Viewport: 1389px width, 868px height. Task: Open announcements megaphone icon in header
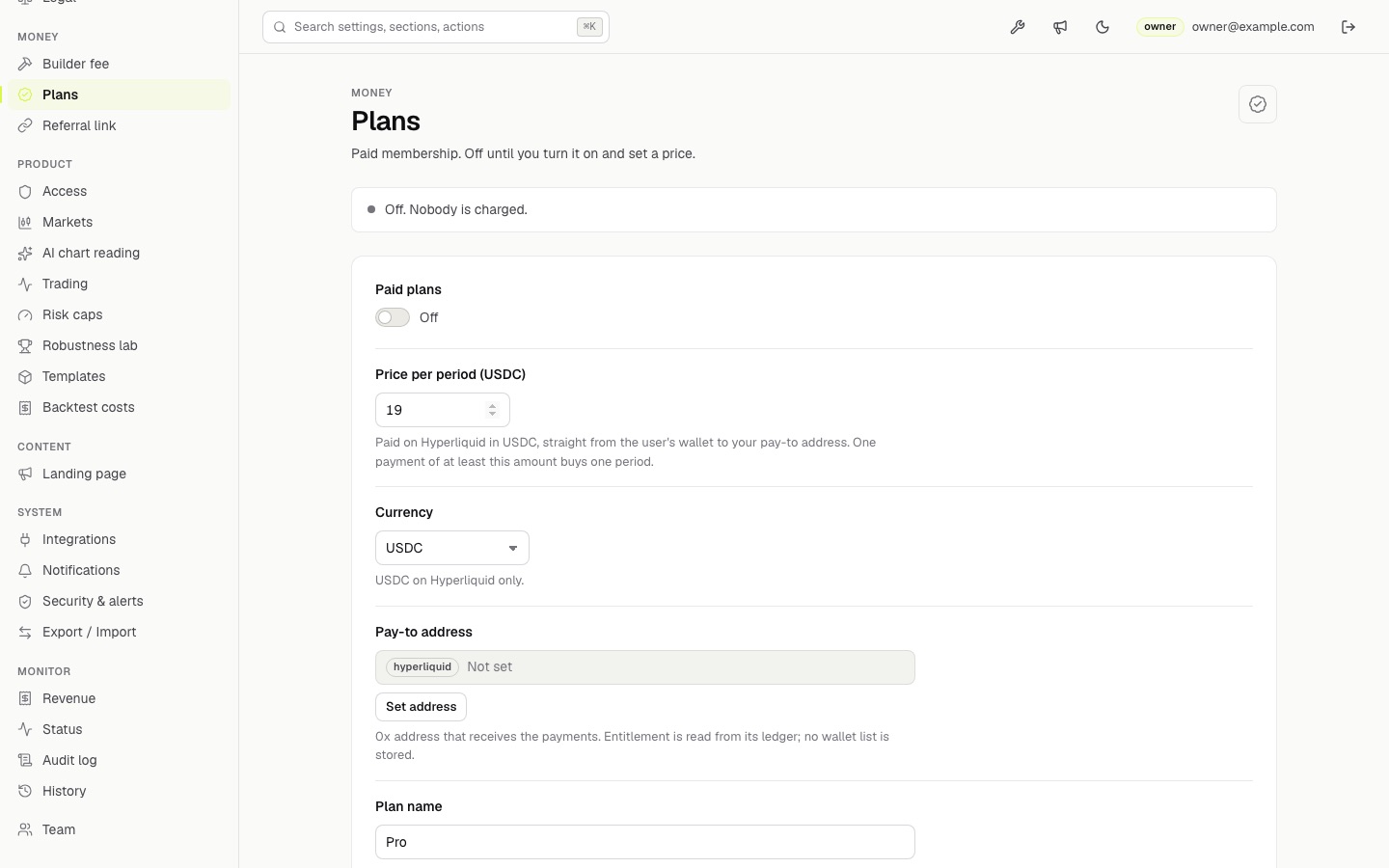[x=1060, y=27]
